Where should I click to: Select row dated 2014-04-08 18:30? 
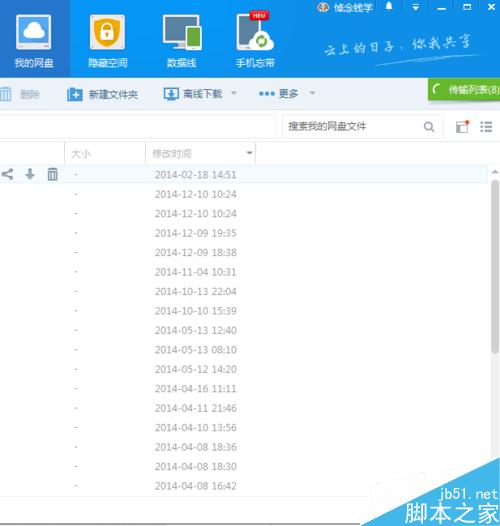click(244, 467)
